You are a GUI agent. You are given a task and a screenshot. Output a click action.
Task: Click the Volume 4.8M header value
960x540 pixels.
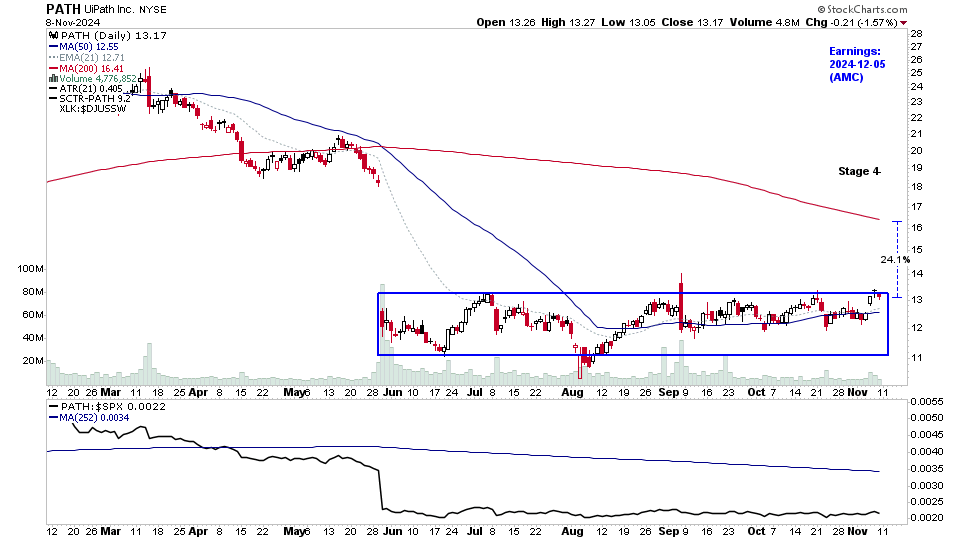pyautogui.click(x=764, y=22)
